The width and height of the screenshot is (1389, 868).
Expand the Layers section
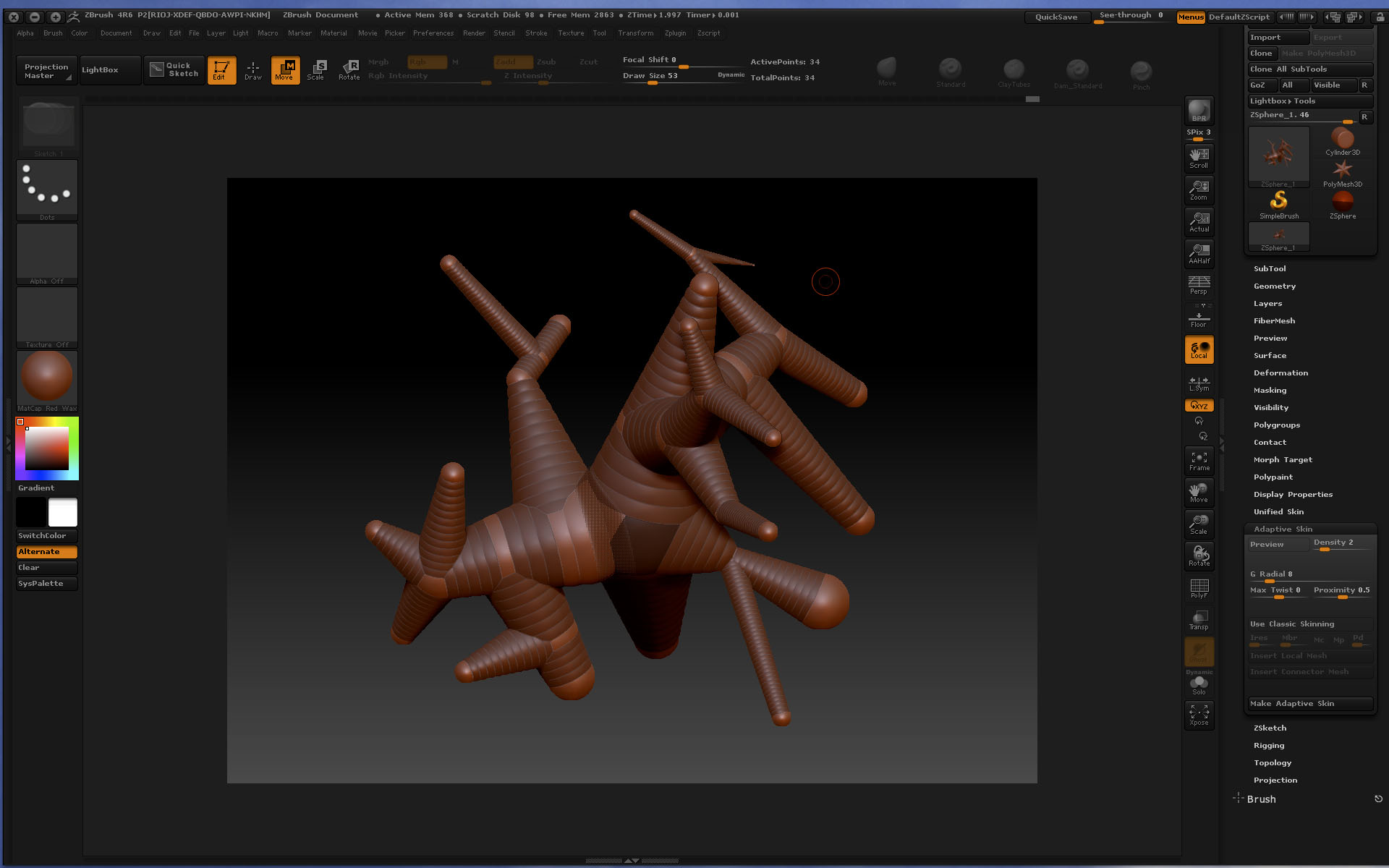point(1267,303)
